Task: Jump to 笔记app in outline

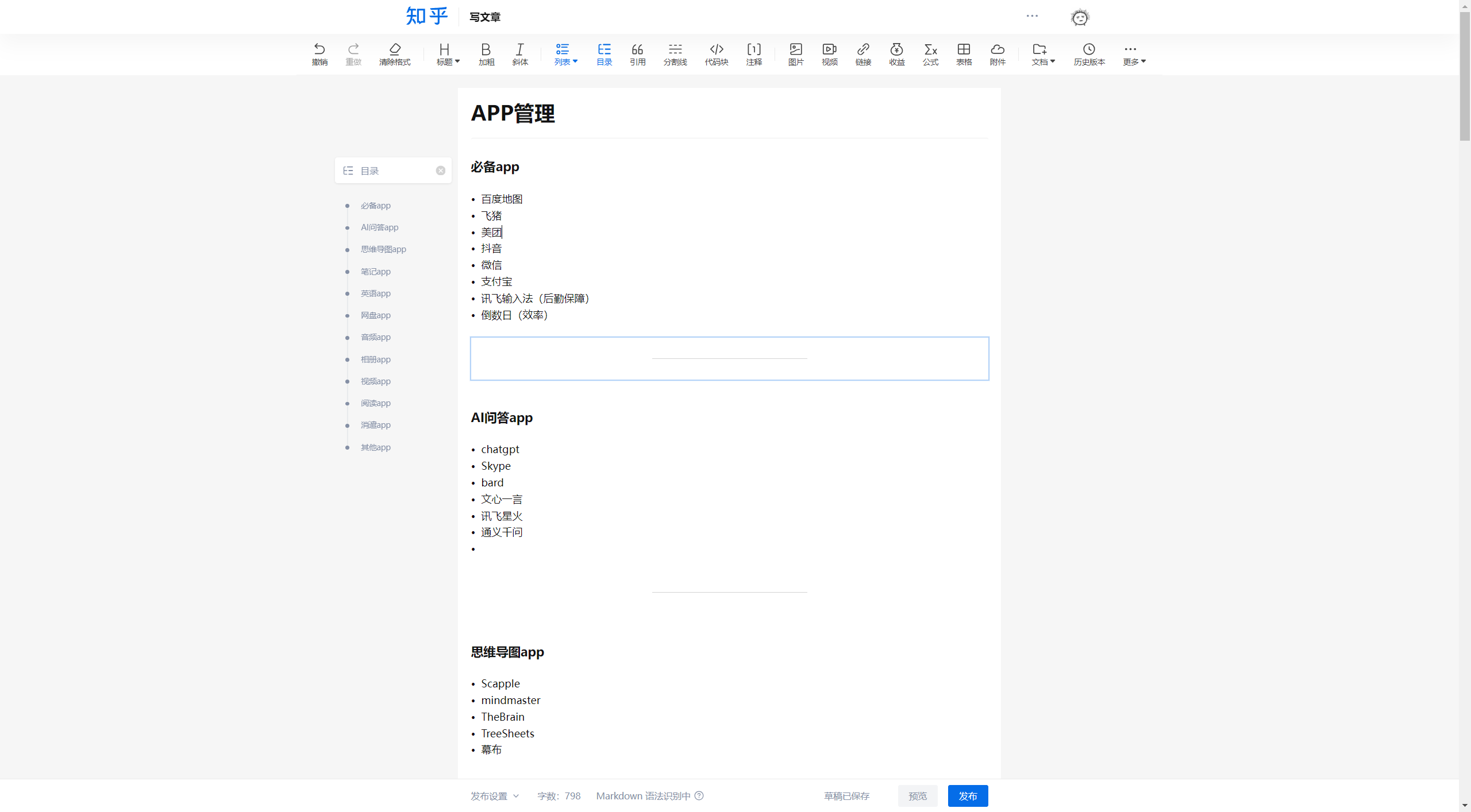Action: click(x=375, y=272)
